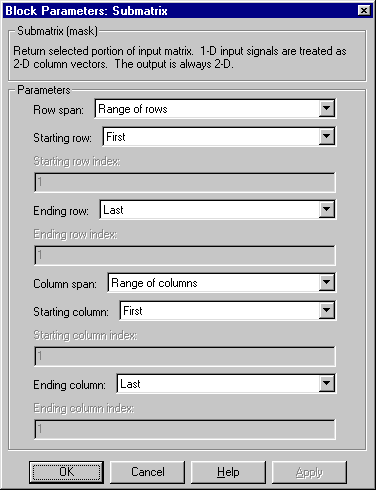
Task: Click the Ending column index field
Action: coord(185,429)
